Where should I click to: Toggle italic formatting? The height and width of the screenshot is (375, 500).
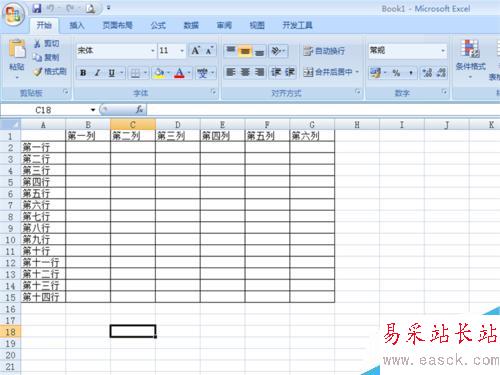click(97, 73)
